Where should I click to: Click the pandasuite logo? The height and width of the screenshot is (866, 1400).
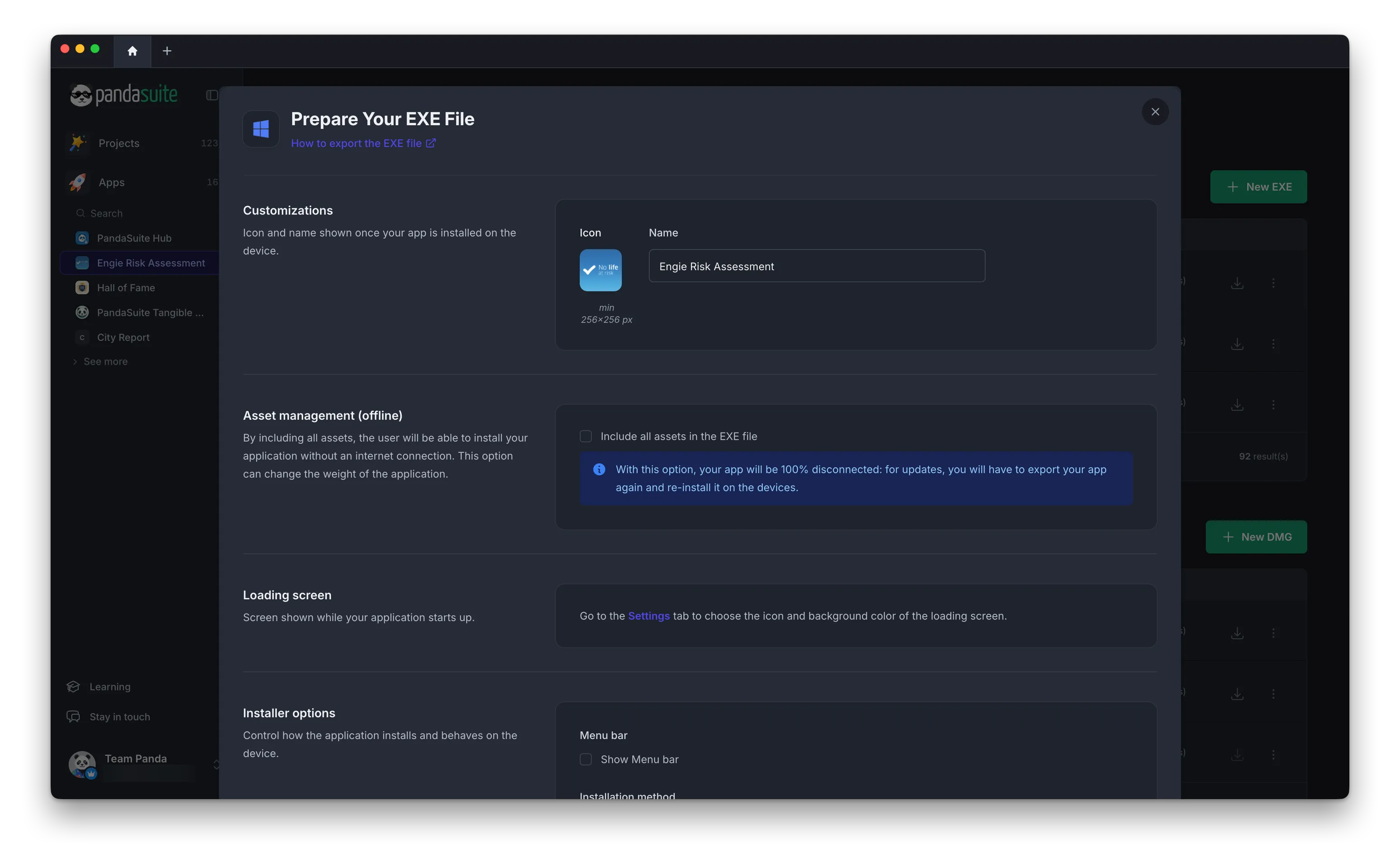click(124, 94)
